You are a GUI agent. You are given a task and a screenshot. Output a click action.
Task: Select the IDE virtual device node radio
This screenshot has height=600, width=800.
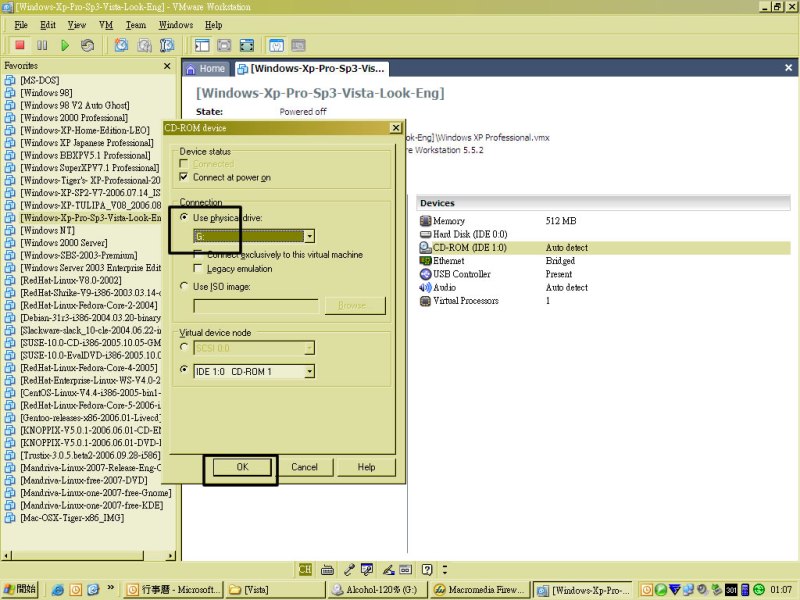pos(184,369)
